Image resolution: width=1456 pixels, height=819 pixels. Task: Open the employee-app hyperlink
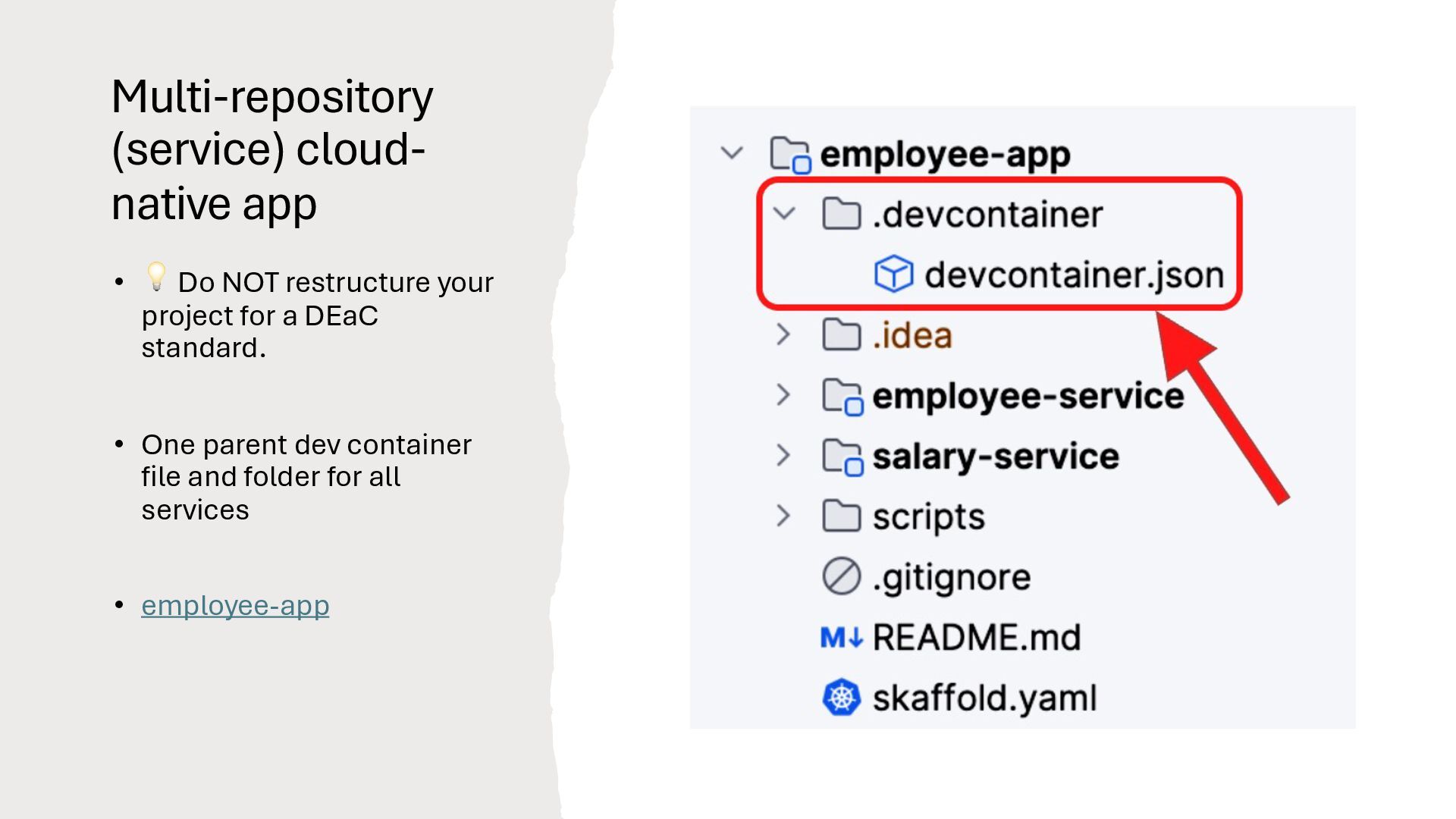(235, 606)
